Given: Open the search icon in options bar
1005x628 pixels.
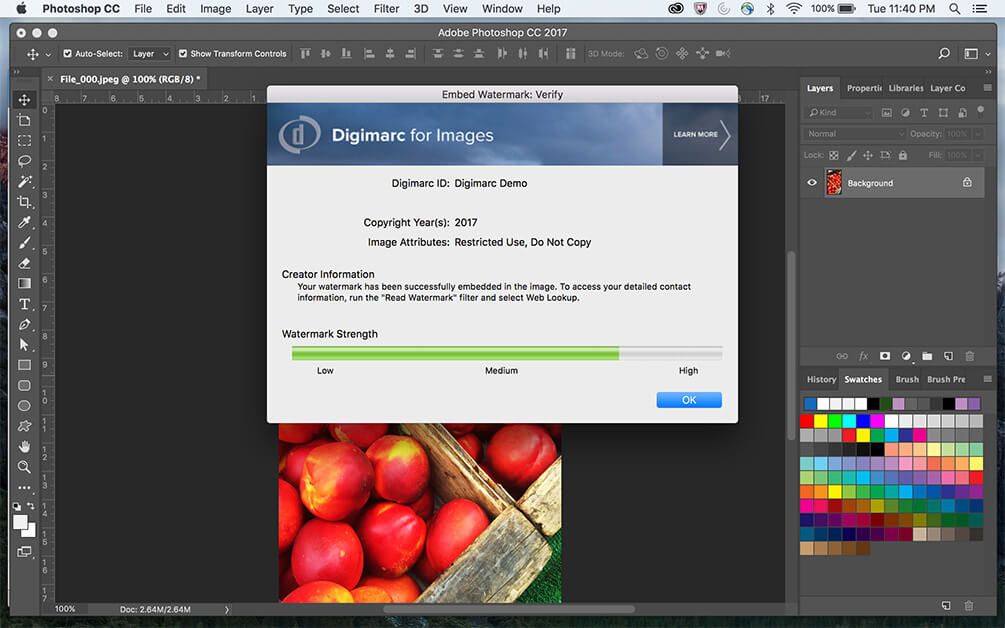Looking at the screenshot, I should point(943,54).
